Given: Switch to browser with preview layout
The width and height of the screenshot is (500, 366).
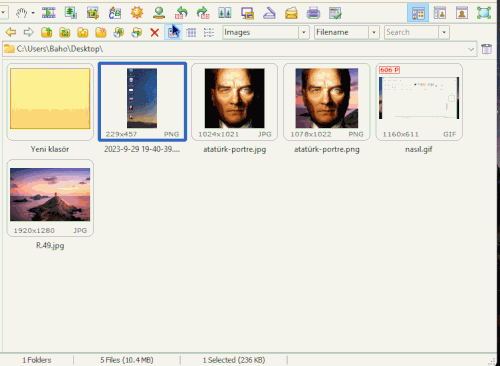Looking at the screenshot, I should coord(440,13).
